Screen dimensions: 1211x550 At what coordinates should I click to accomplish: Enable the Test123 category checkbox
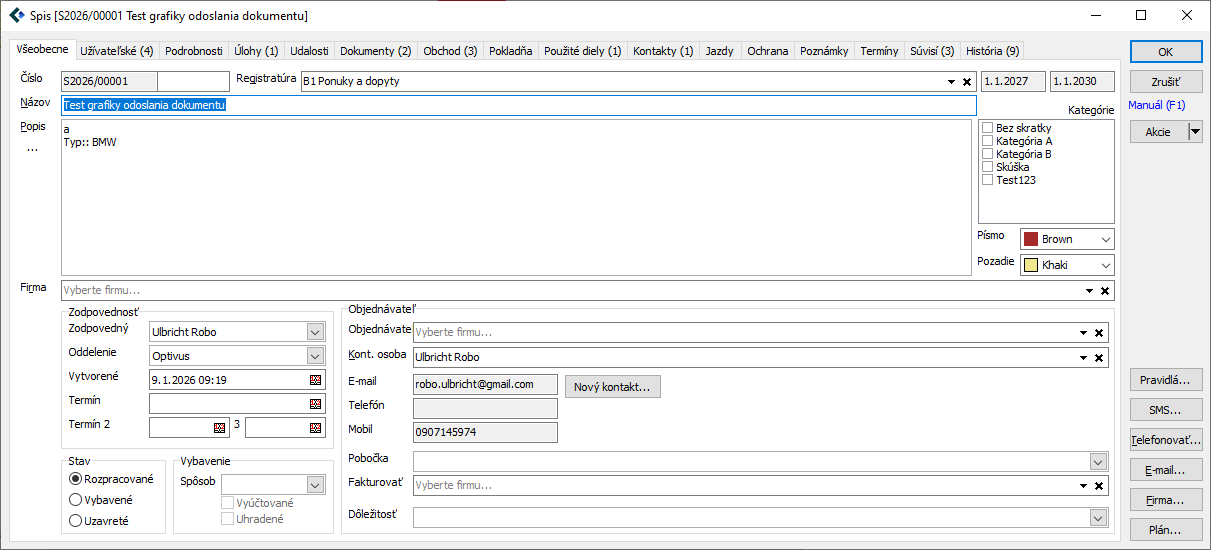[987, 180]
